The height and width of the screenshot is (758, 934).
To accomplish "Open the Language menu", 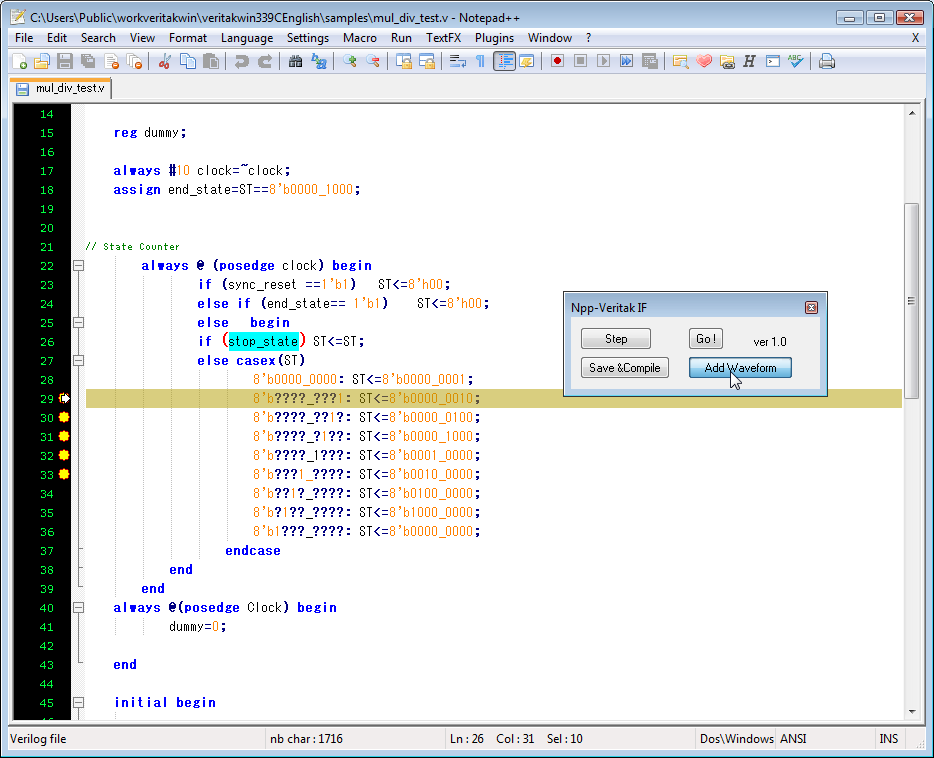I will point(247,38).
